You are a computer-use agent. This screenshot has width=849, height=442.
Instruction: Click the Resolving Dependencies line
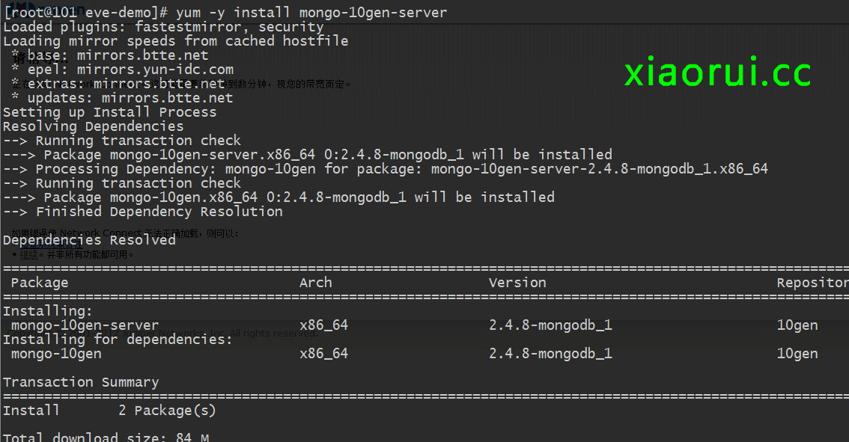(93, 127)
